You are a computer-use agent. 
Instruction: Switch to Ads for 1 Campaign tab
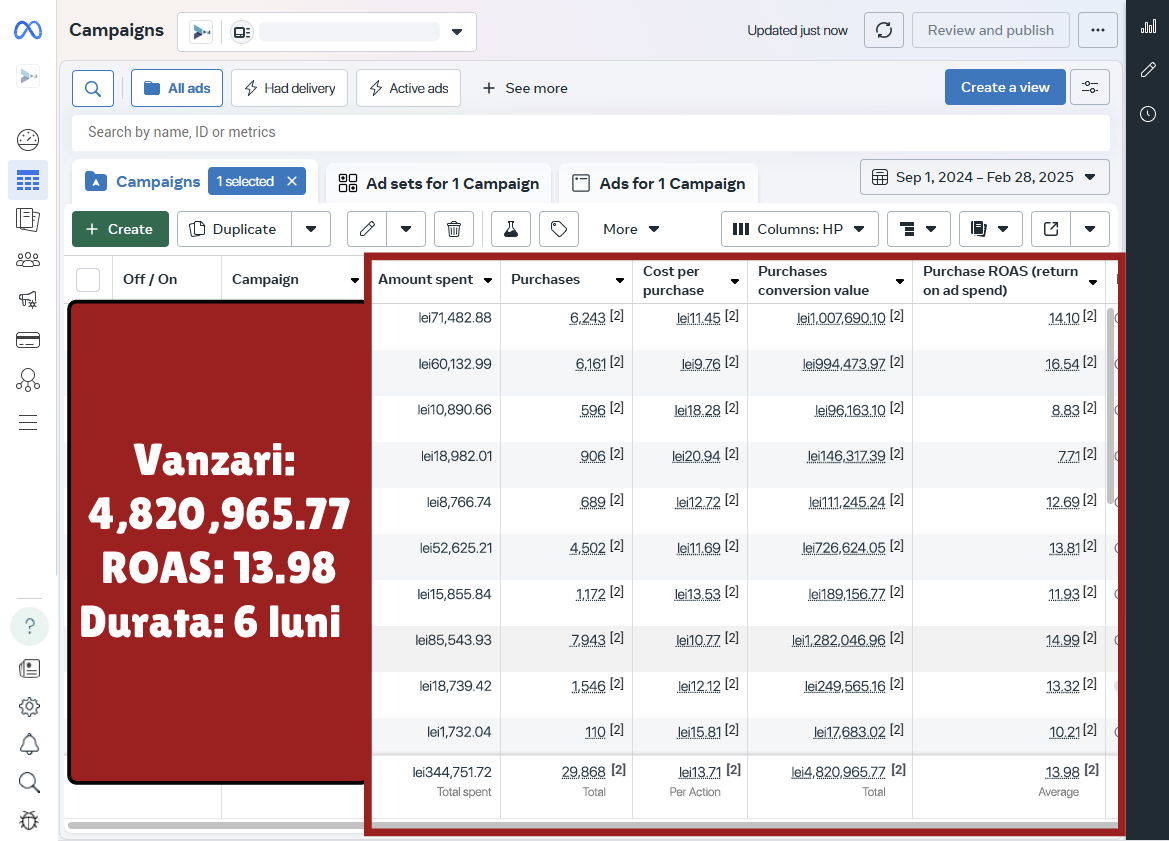[658, 183]
